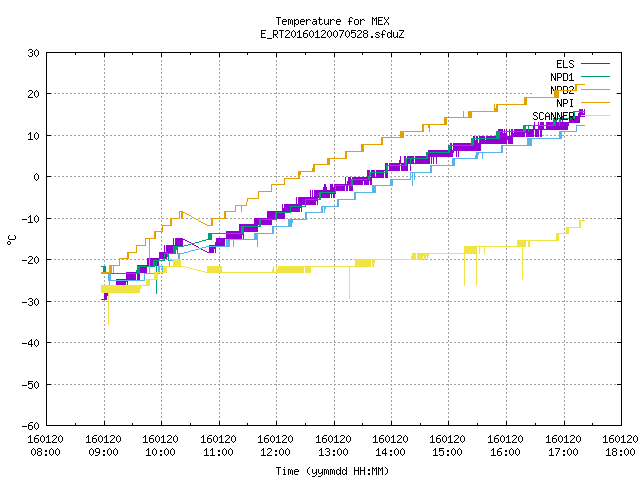Click the y-axis label '20'
The height and width of the screenshot is (480, 640).
pyautogui.click(x=34, y=94)
